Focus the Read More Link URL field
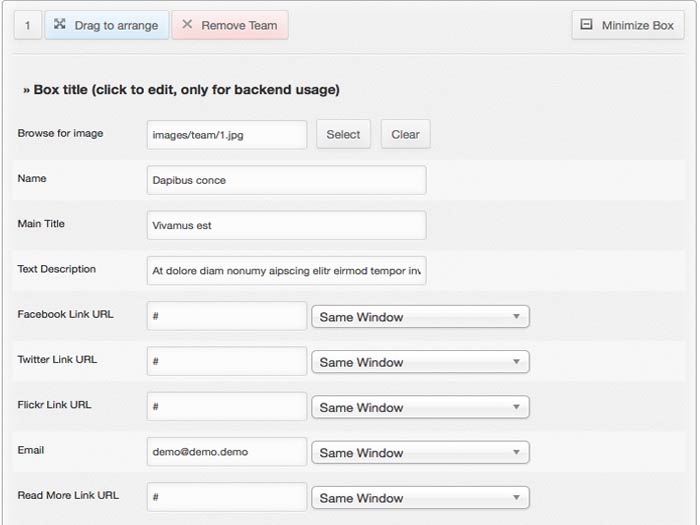Screen dimensions: 700x525 [x=226, y=497]
